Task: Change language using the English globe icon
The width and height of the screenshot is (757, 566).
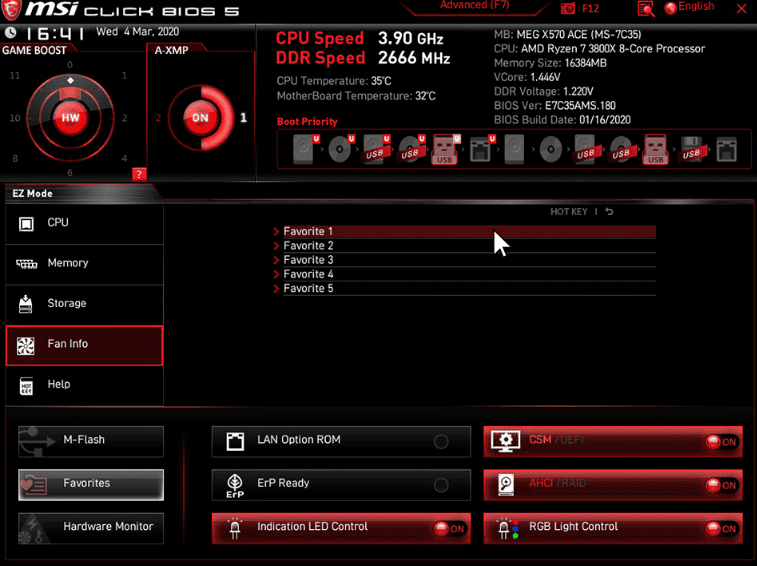Action: 670,8
